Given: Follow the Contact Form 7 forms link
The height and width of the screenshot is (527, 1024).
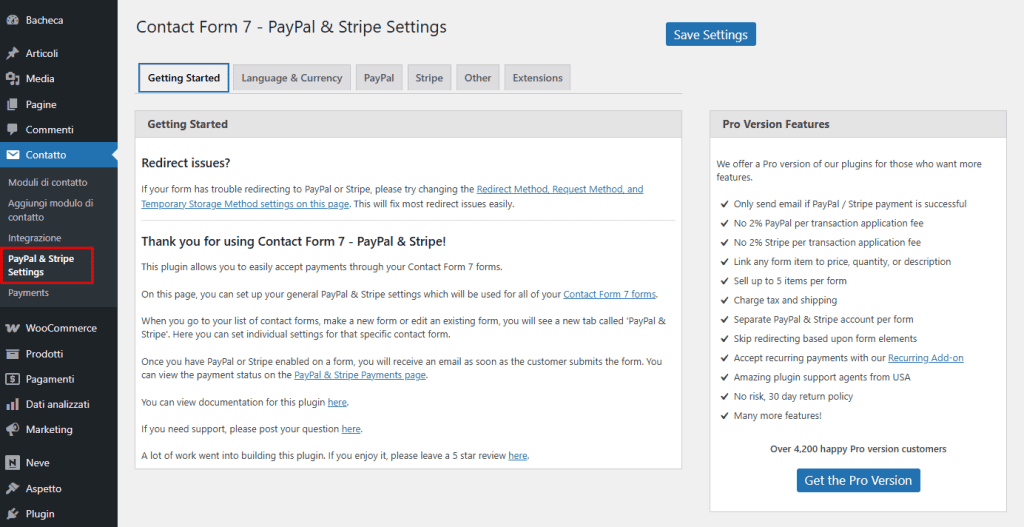Looking at the screenshot, I should [x=609, y=295].
